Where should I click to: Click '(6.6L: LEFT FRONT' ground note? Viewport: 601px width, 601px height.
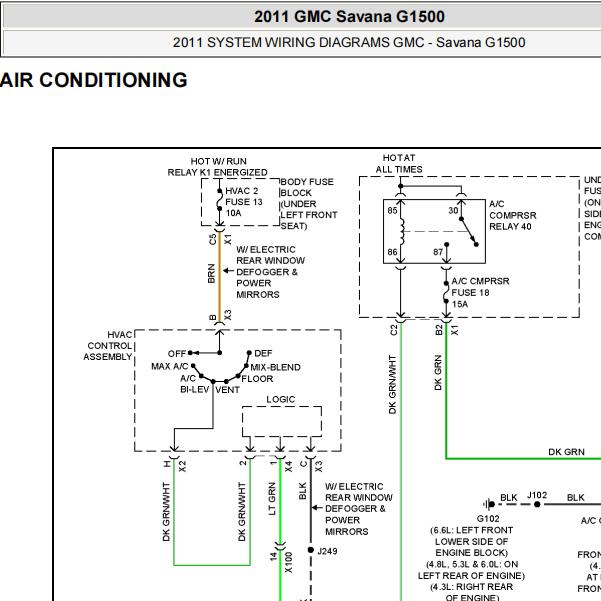click(471, 530)
